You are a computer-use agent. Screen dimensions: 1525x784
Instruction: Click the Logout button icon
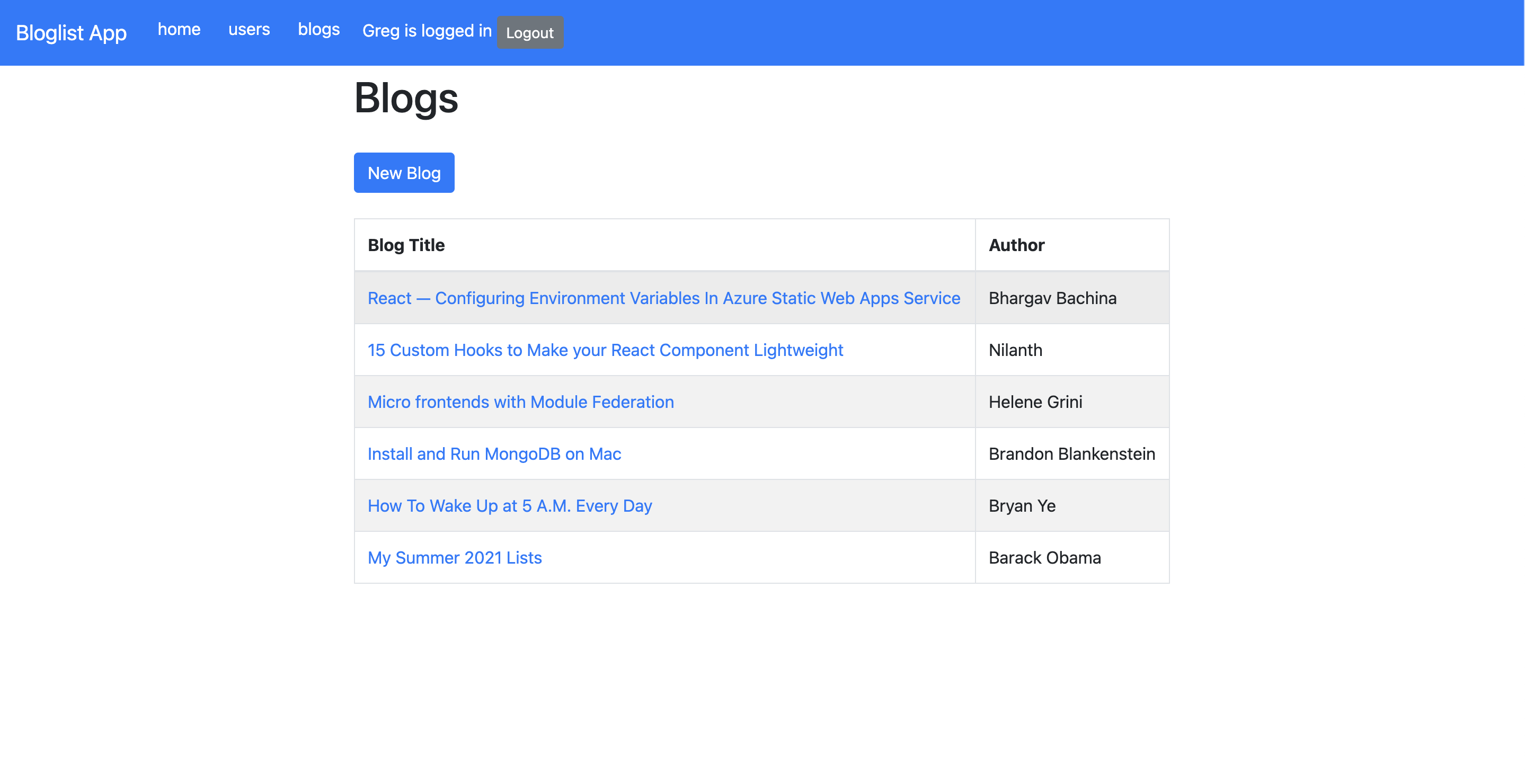point(530,32)
